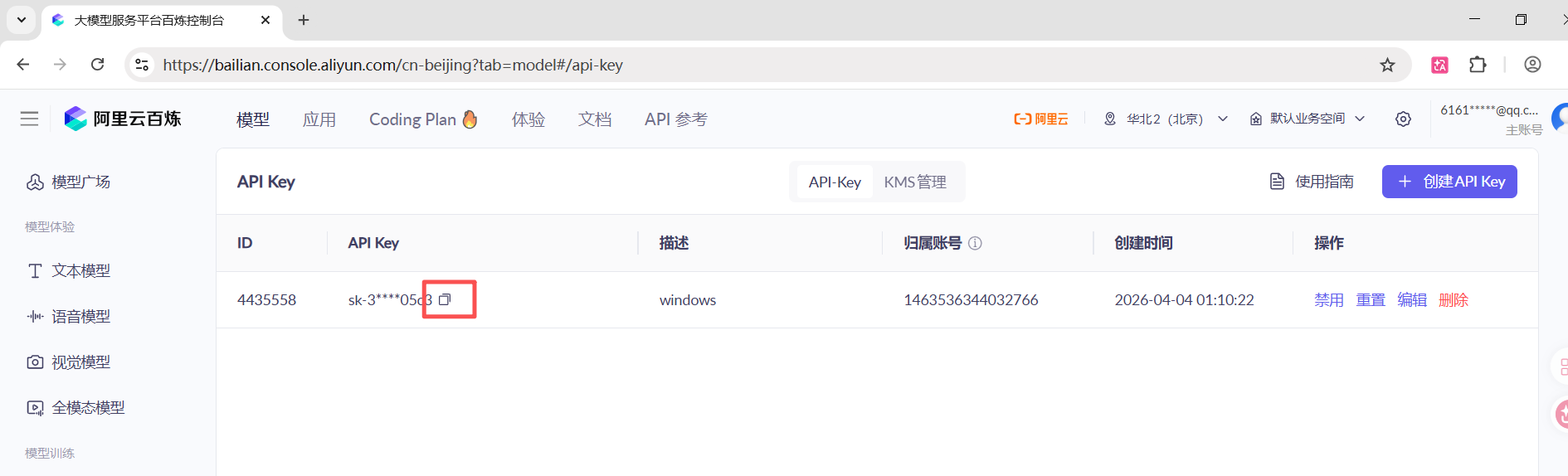Open the Coding Plan menu item

(423, 119)
